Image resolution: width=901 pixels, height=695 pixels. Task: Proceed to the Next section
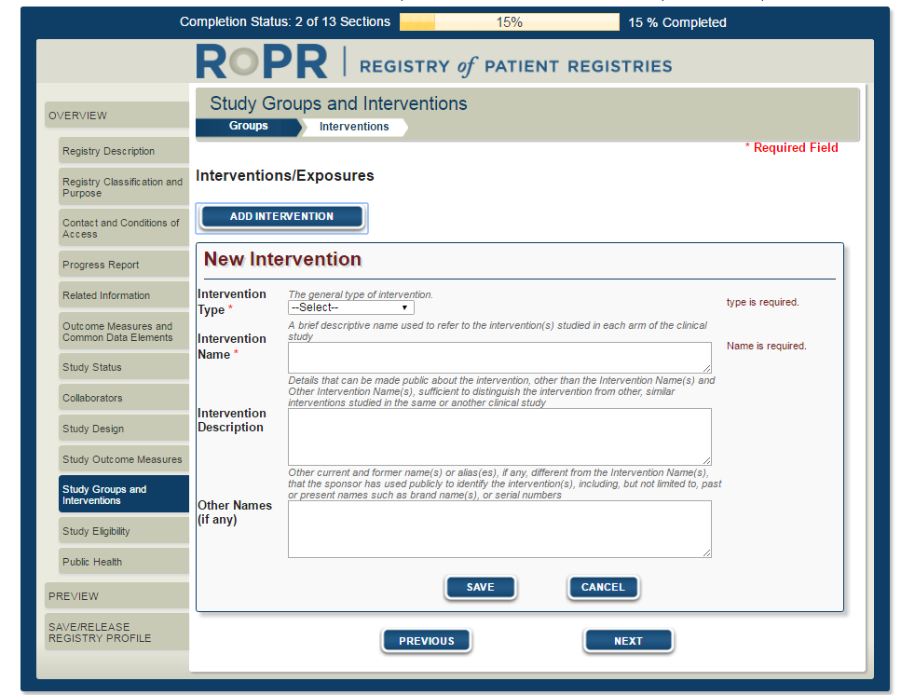tap(628, 641)
